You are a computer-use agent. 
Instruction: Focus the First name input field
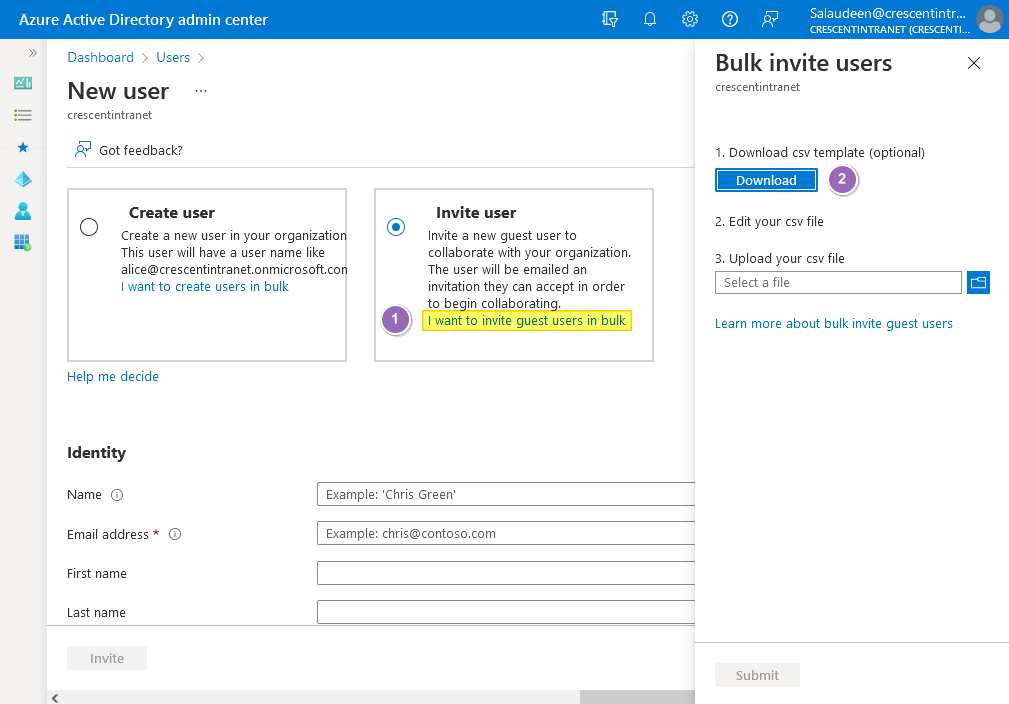tap(506, 573)
